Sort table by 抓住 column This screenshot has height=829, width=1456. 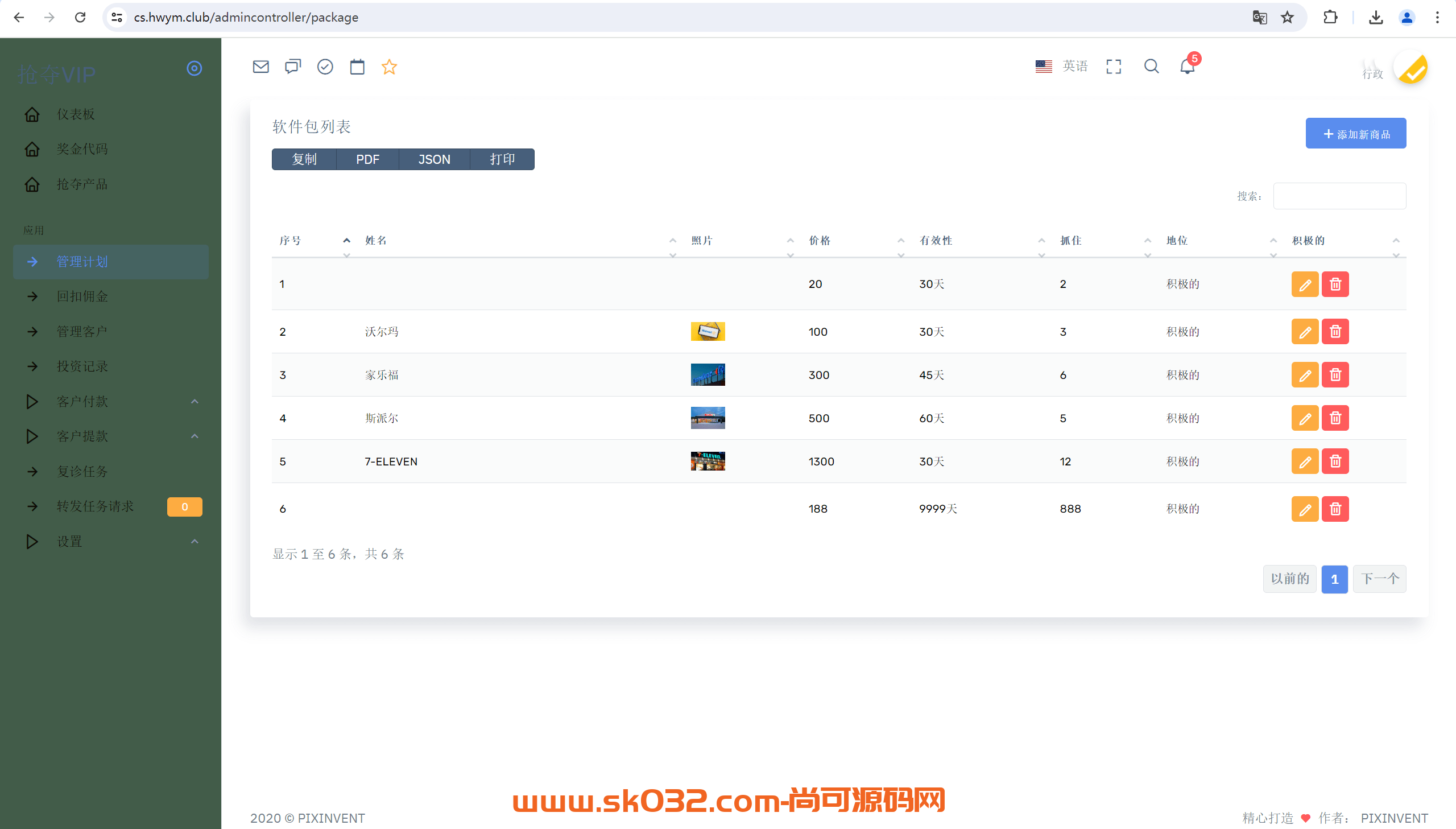(x=1106, y=241)
